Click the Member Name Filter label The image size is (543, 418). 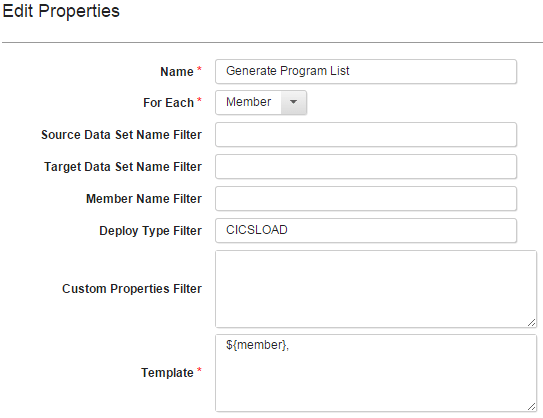144,199
